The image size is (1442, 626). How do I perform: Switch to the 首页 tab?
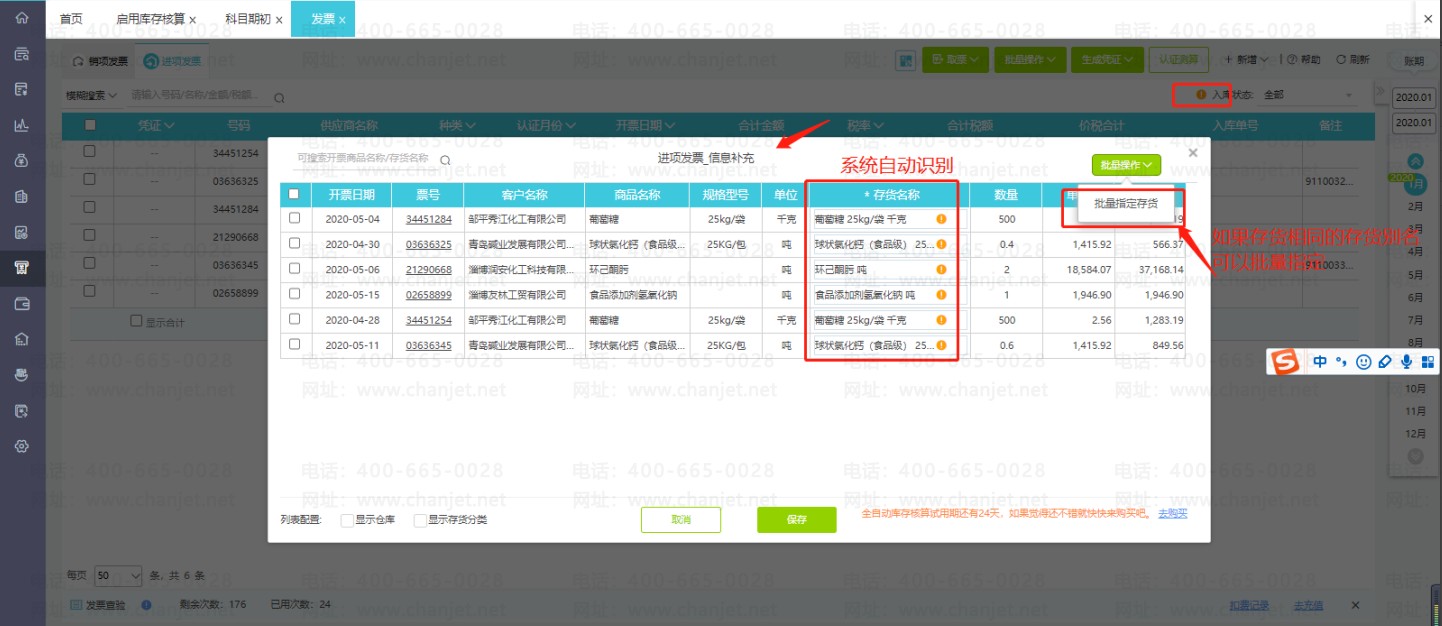[70, 19]
